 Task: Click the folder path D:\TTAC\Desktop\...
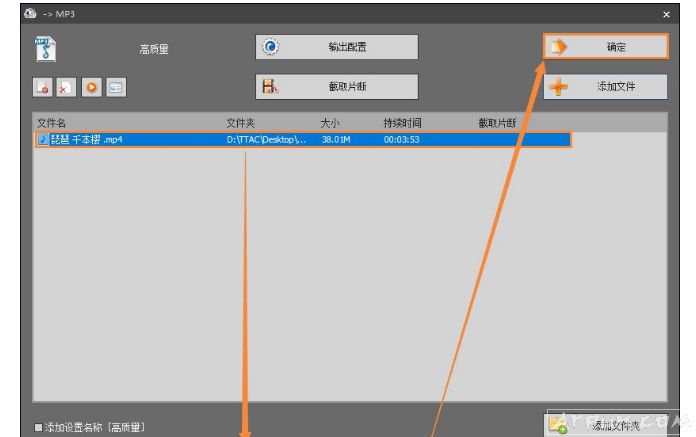click(266, 139)
